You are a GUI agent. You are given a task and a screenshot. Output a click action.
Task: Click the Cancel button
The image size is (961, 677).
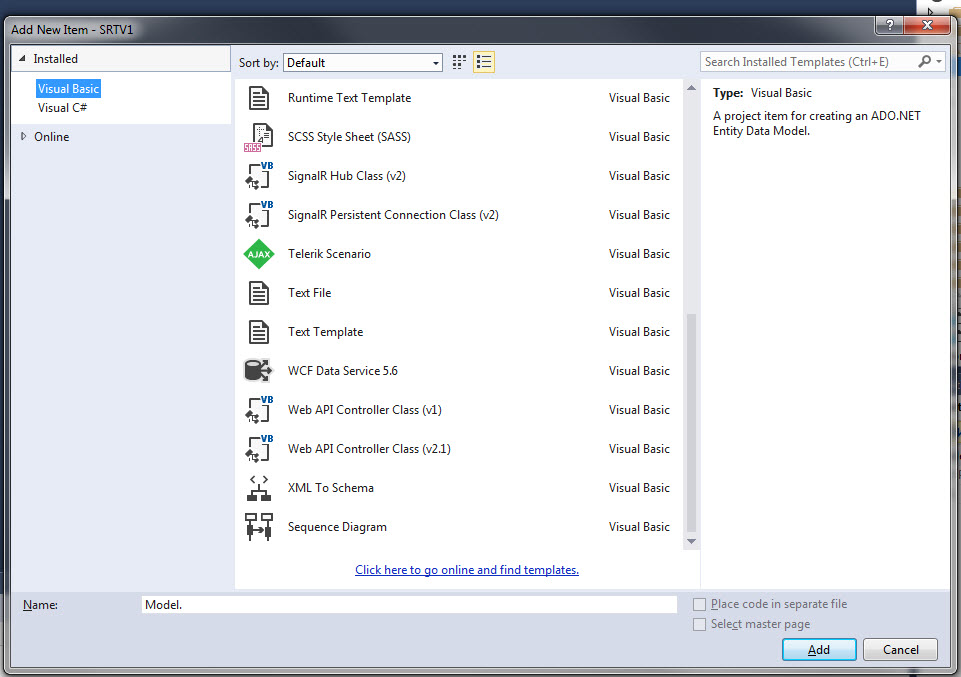900,649
